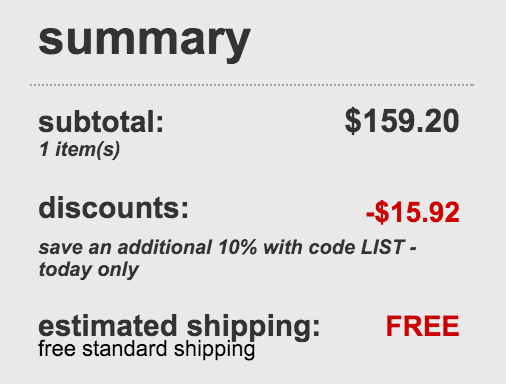Image resolution: width=506 pixels, height=384 pixels.
Task: Click the $159.20 subtotal amount
Action: [x=402, y=121]
